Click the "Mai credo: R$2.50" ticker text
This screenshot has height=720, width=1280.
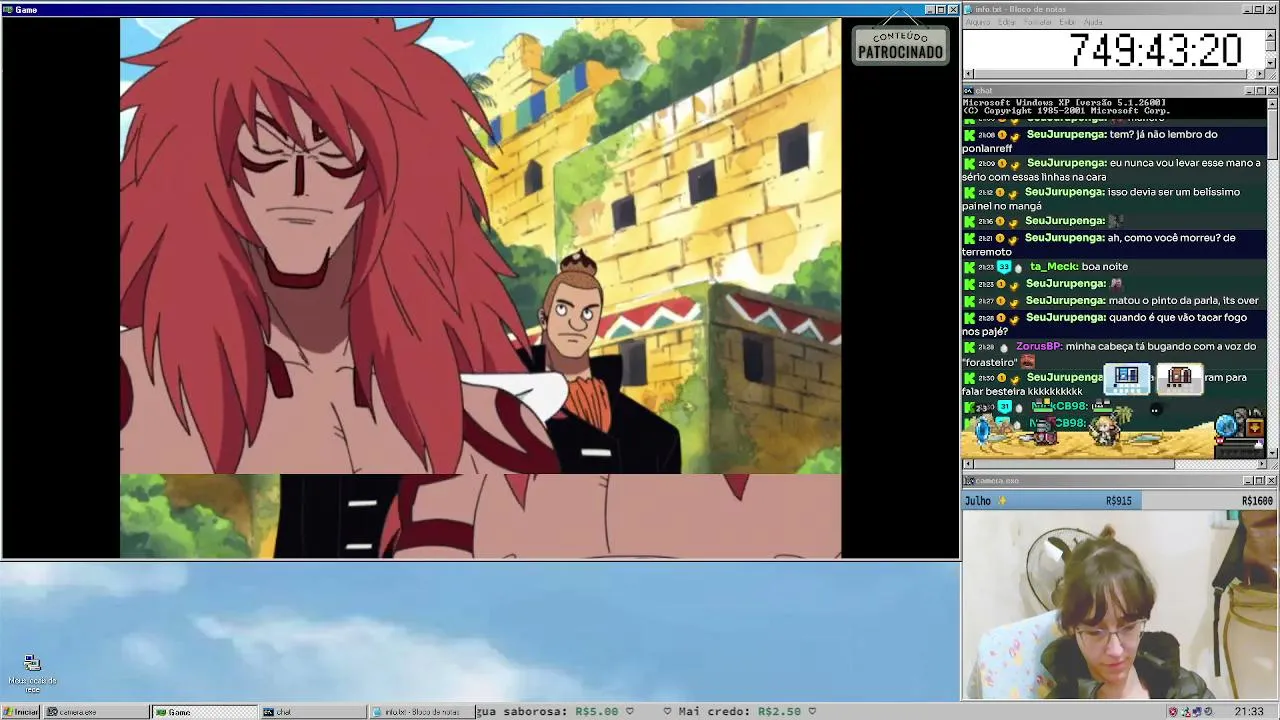pos(739,712)
